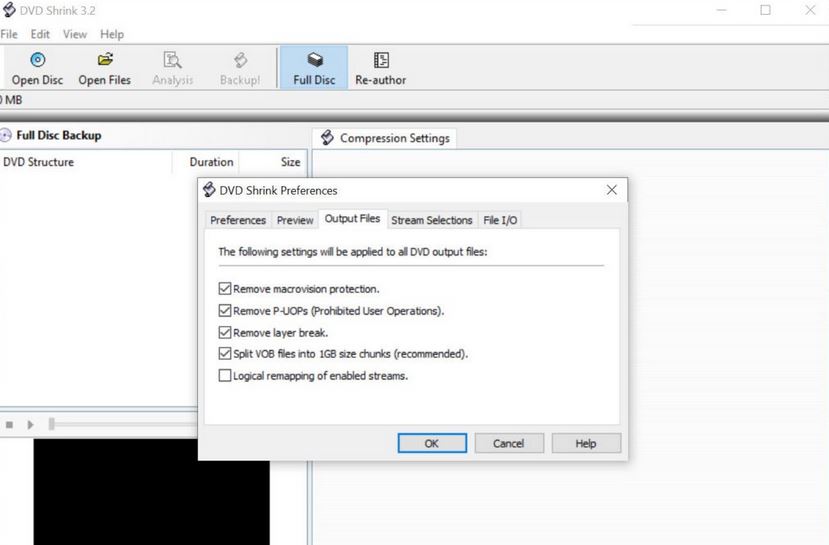Click the Full Disc Backup disc icon
Image resolution: width=829 pixels, height=545 pixels.
[x=6, y=135]
